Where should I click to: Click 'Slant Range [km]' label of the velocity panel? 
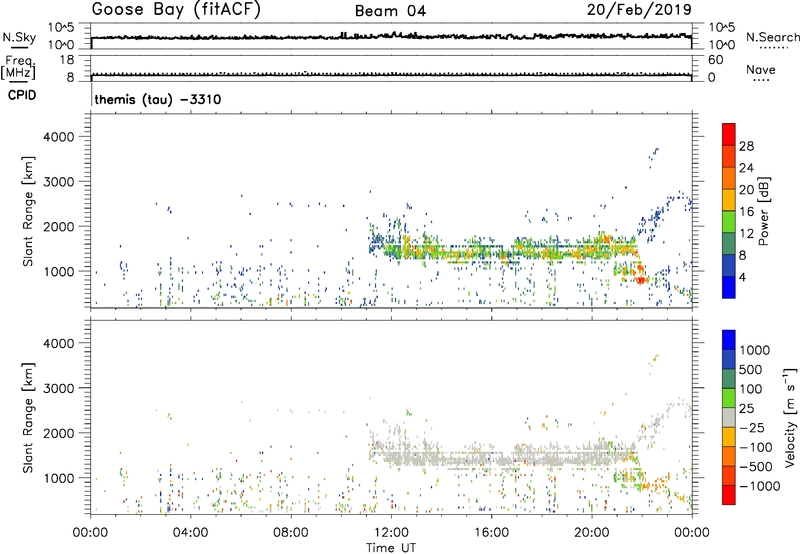click(x=28, y=417)
